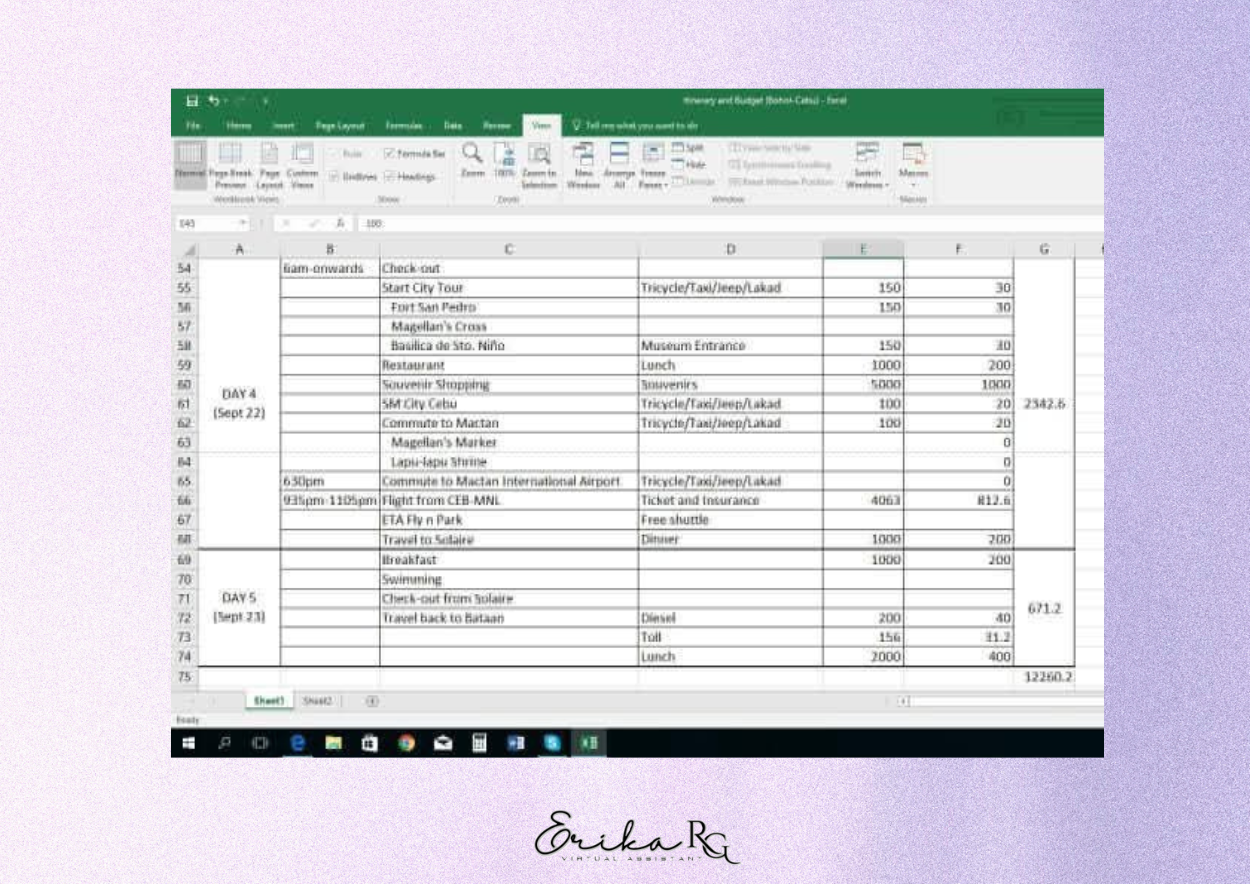Select column E header

click(x=863, y=248)
